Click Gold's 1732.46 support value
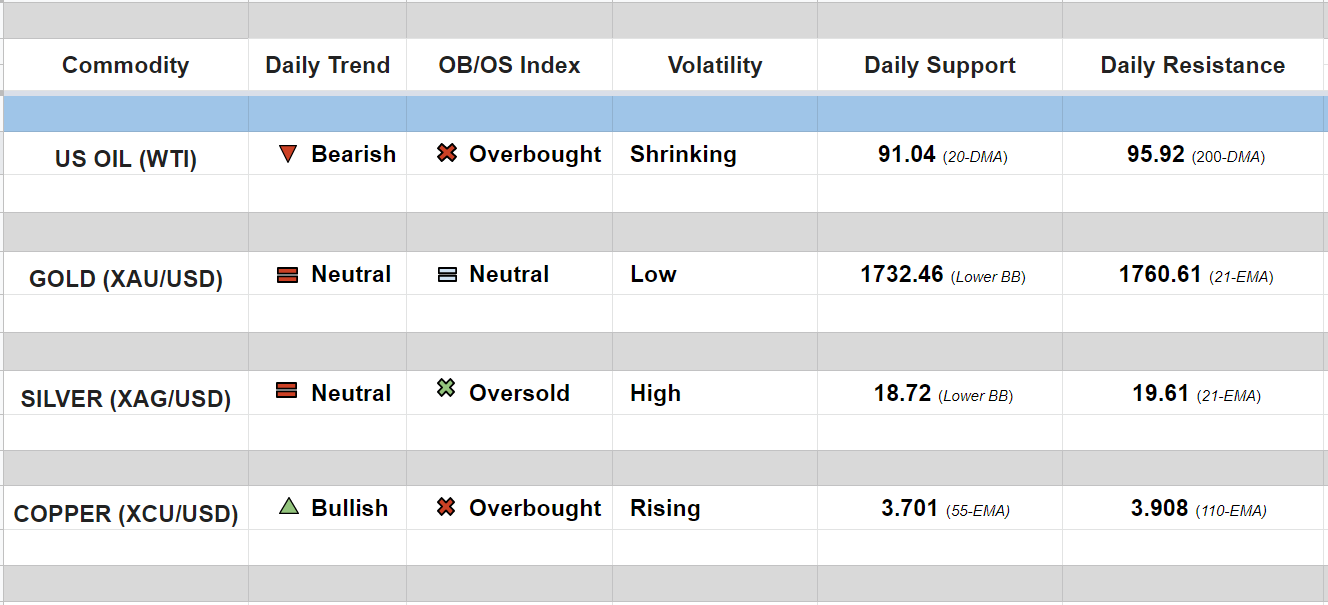Viewport: 1328px width, 605px height. [x=902, y=274]
